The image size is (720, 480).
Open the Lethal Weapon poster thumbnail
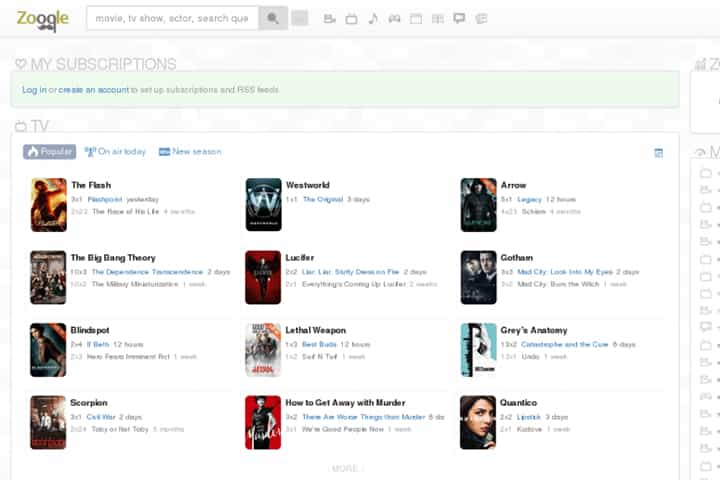coord(263,350)
